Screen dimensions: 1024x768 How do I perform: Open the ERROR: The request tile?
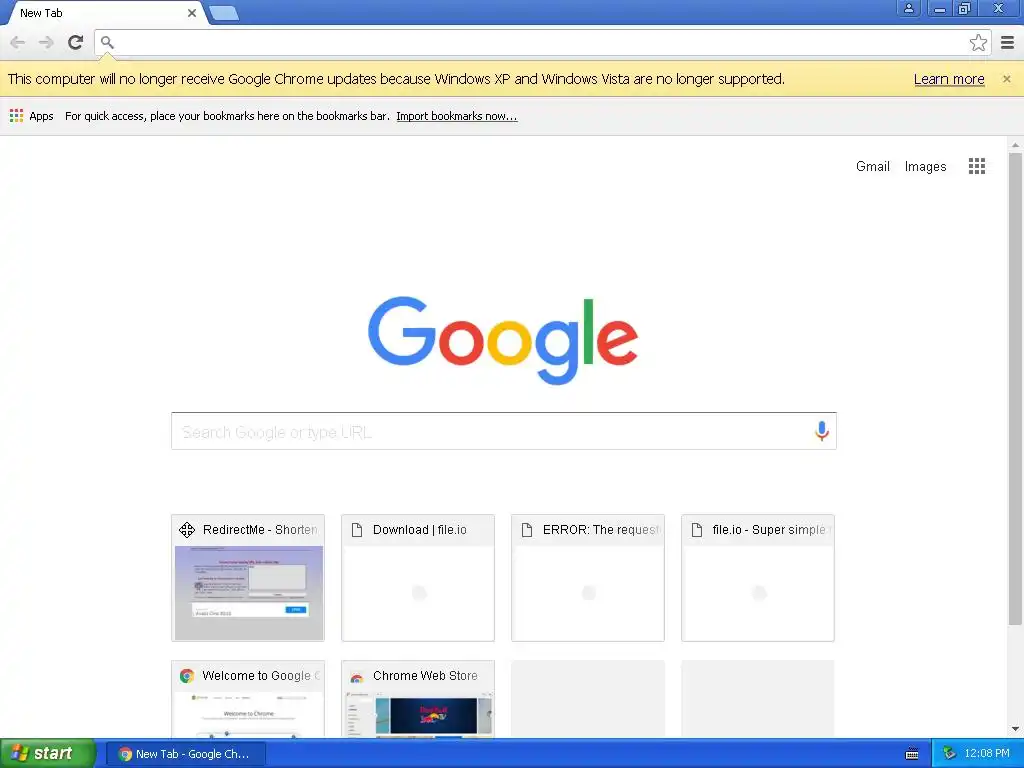pyautogui.click(x=588, y=578)
